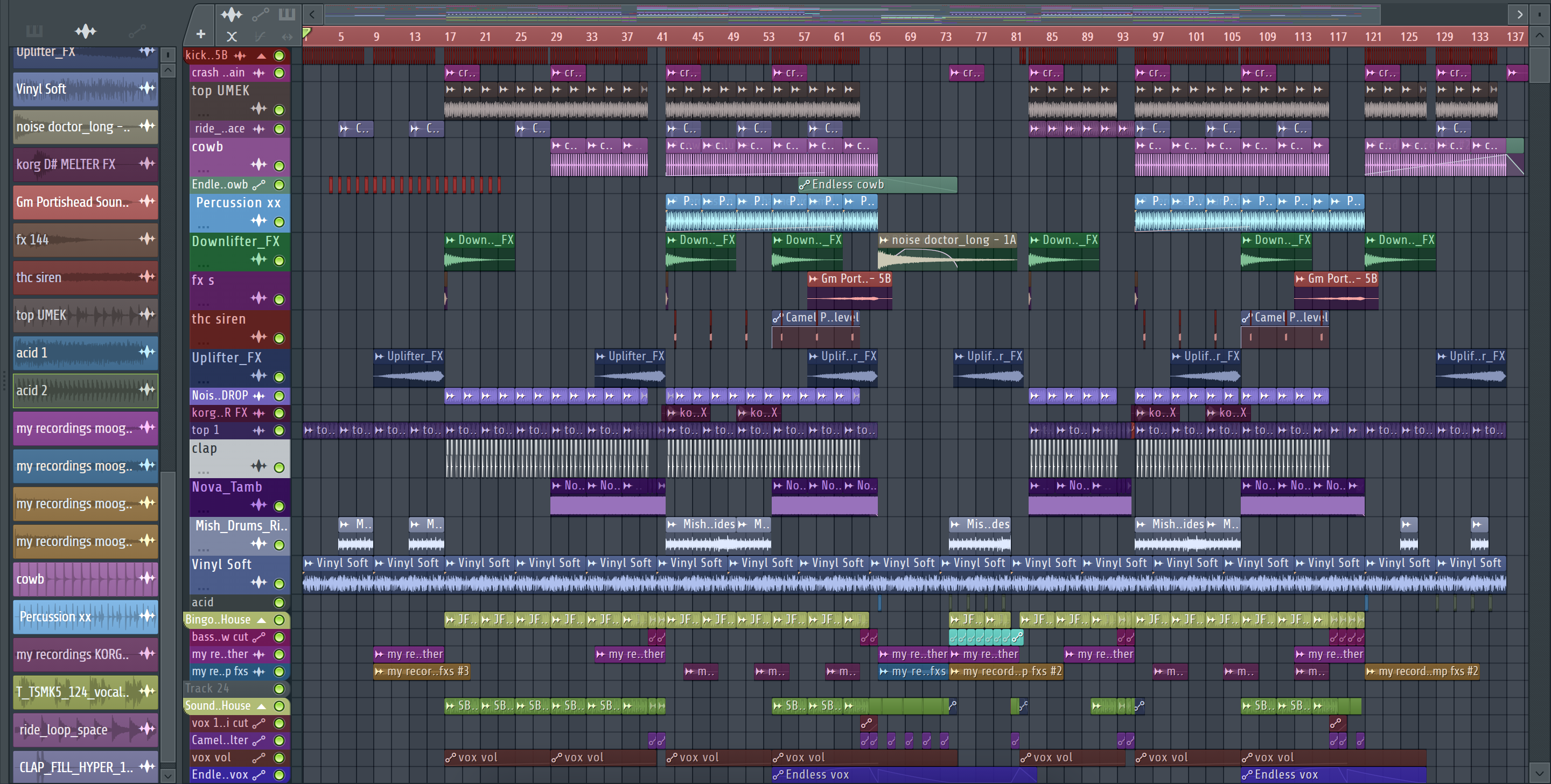The height and width of the screenshot is (784, 1551).
Task: Select noise doctor_long picker item
Action: point(86,127)
